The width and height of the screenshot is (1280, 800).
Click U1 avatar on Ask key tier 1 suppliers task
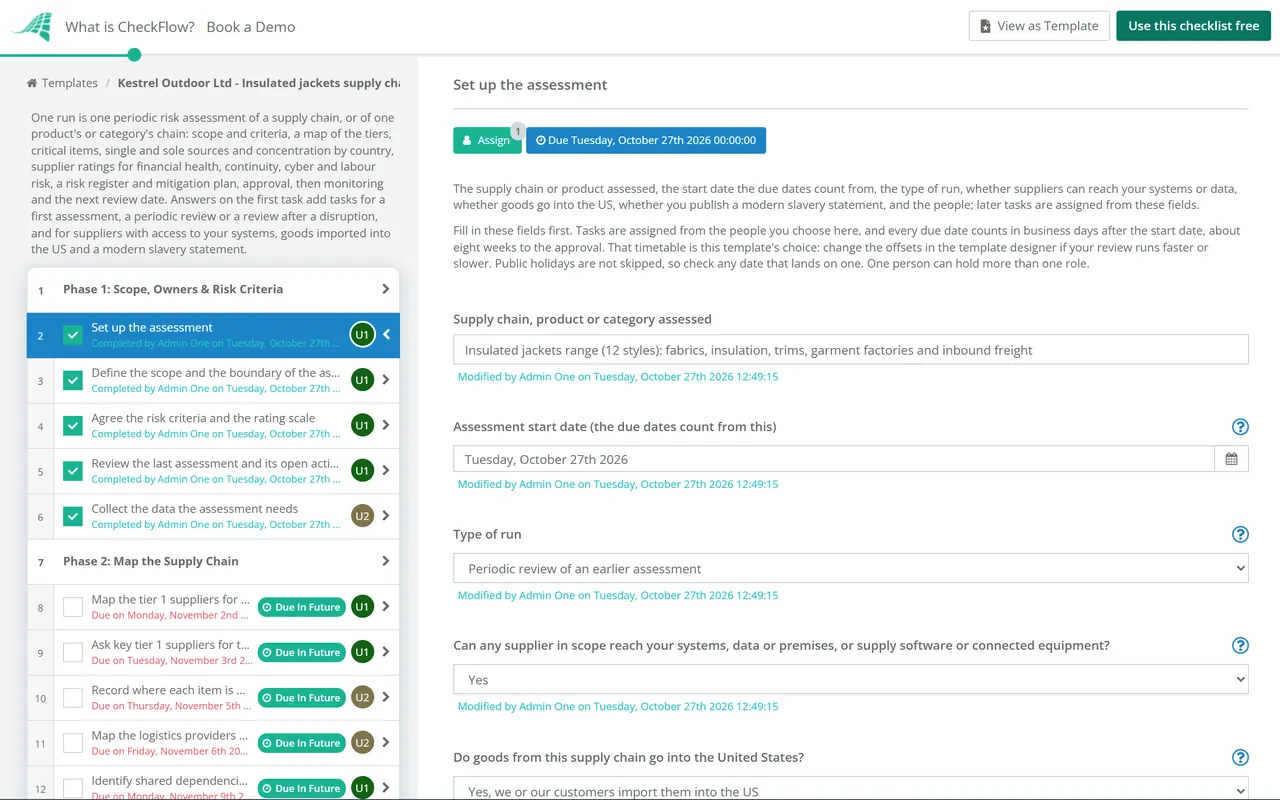[362, 652]
